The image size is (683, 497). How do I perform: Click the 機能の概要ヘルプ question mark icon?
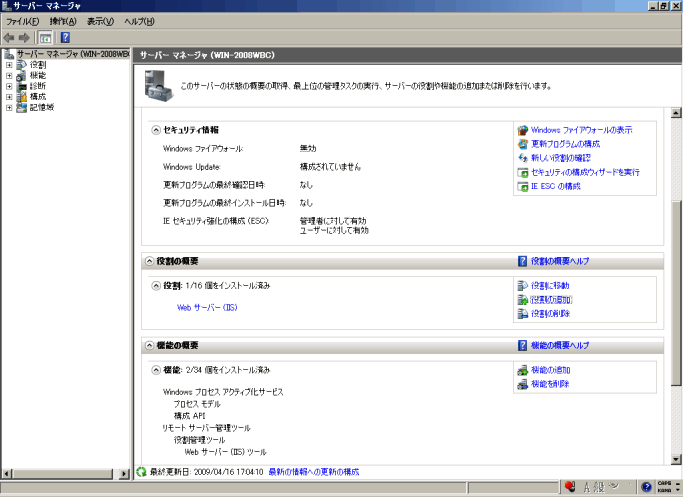(522, 345)
